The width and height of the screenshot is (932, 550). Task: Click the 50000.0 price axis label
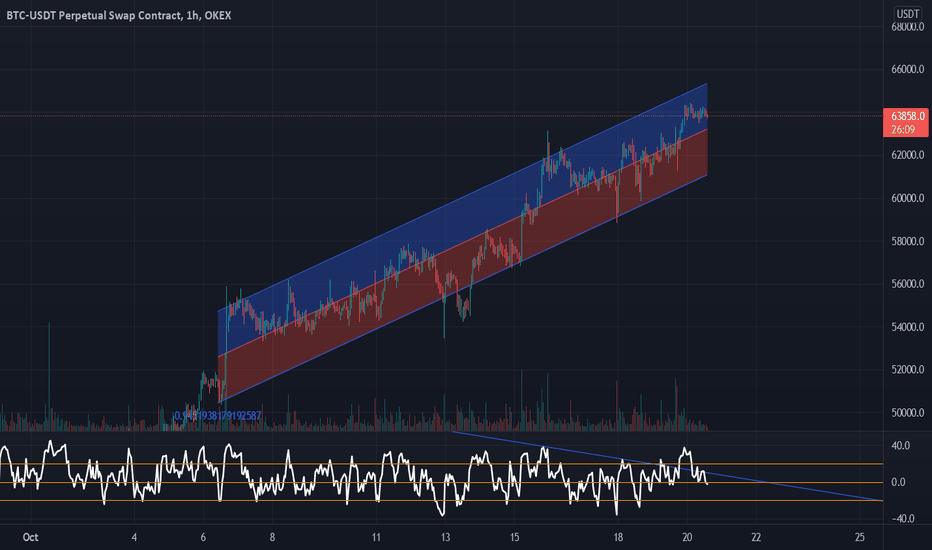click(908, 413)
